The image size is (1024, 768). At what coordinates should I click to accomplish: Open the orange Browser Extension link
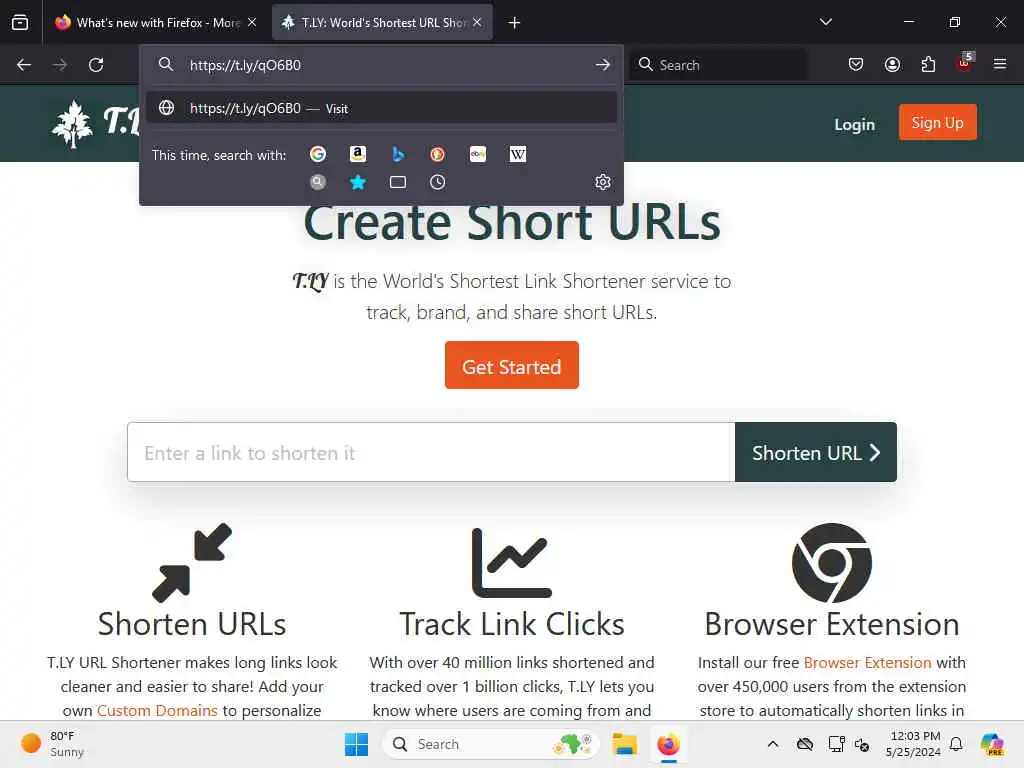click(867, 662)
